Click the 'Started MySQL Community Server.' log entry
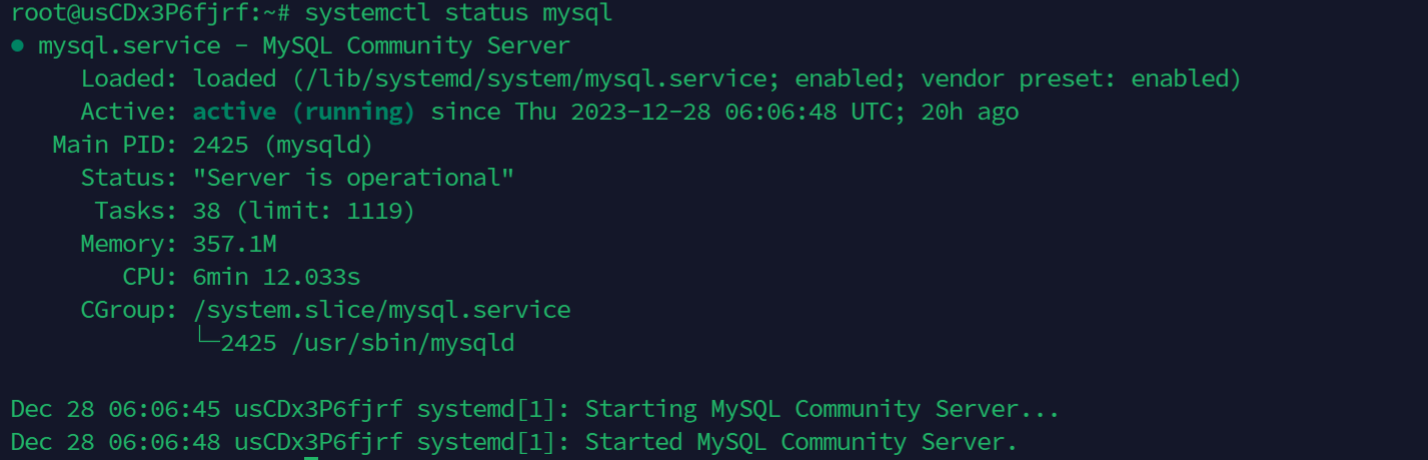This screenshot has width=1428, height=460. pos(800,442)
